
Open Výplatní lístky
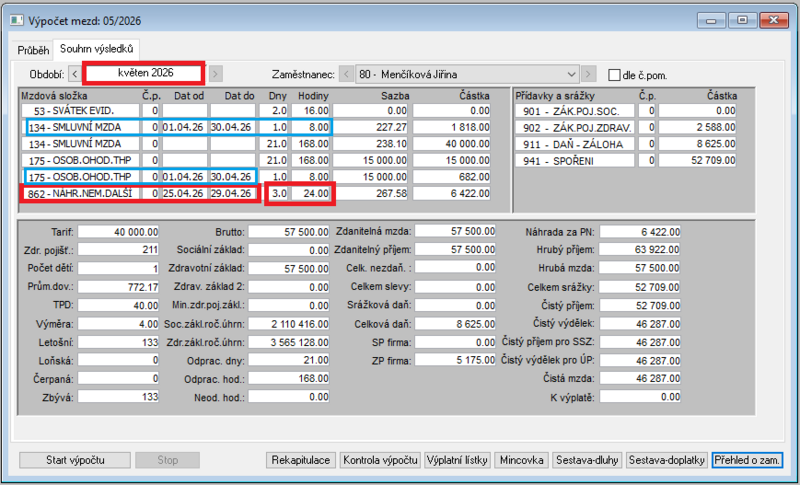[x=457, y=460]
